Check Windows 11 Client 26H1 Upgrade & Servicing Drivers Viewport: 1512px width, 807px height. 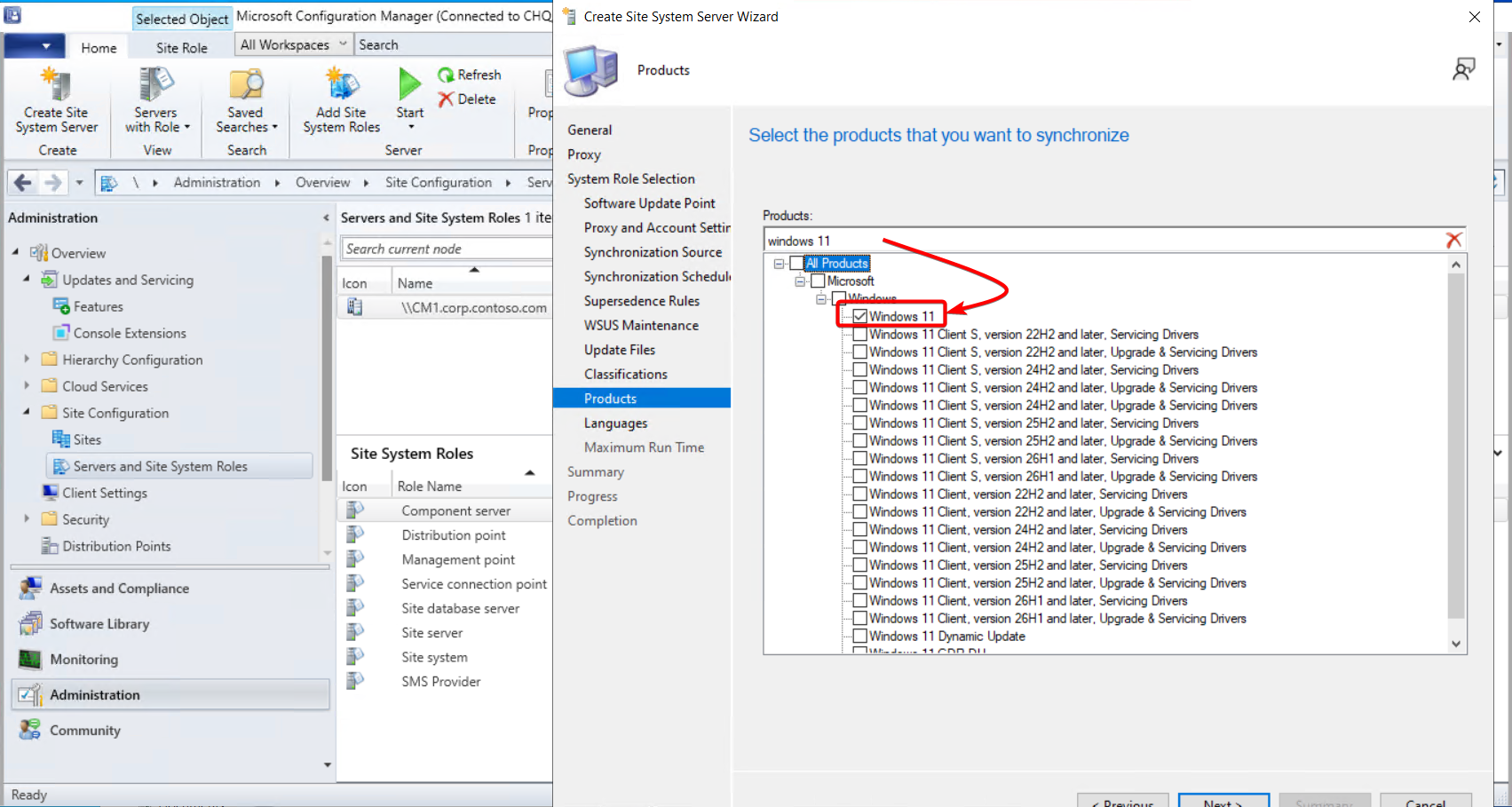click(860, 618)
